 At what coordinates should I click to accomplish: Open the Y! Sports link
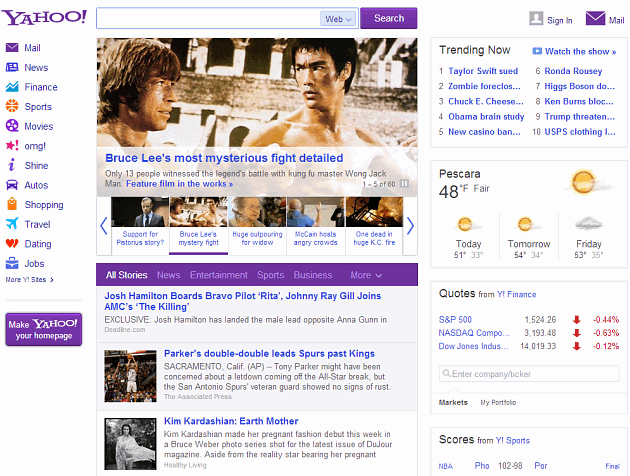[513, 441]
